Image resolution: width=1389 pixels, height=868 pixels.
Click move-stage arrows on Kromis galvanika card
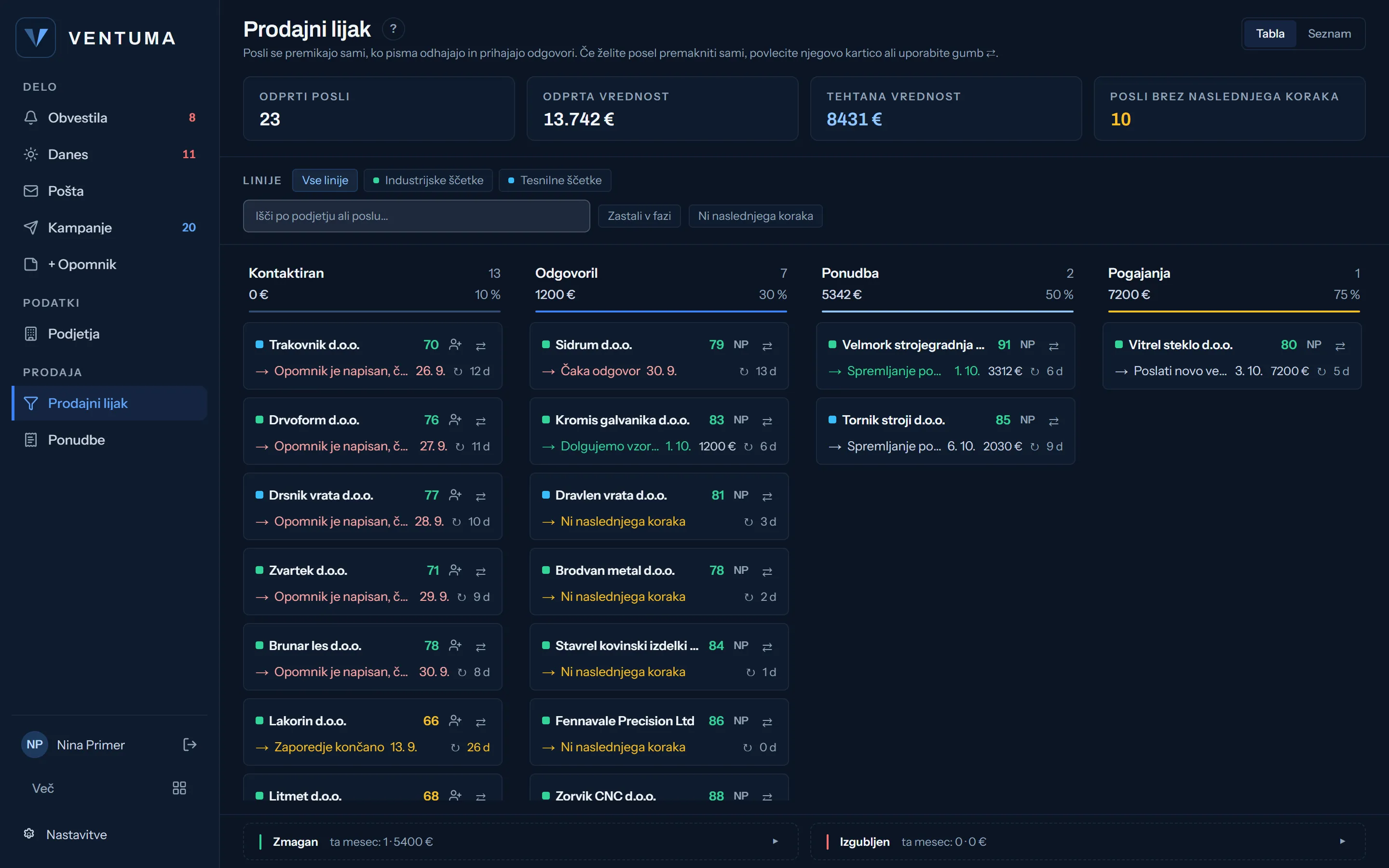click(767, 421)
